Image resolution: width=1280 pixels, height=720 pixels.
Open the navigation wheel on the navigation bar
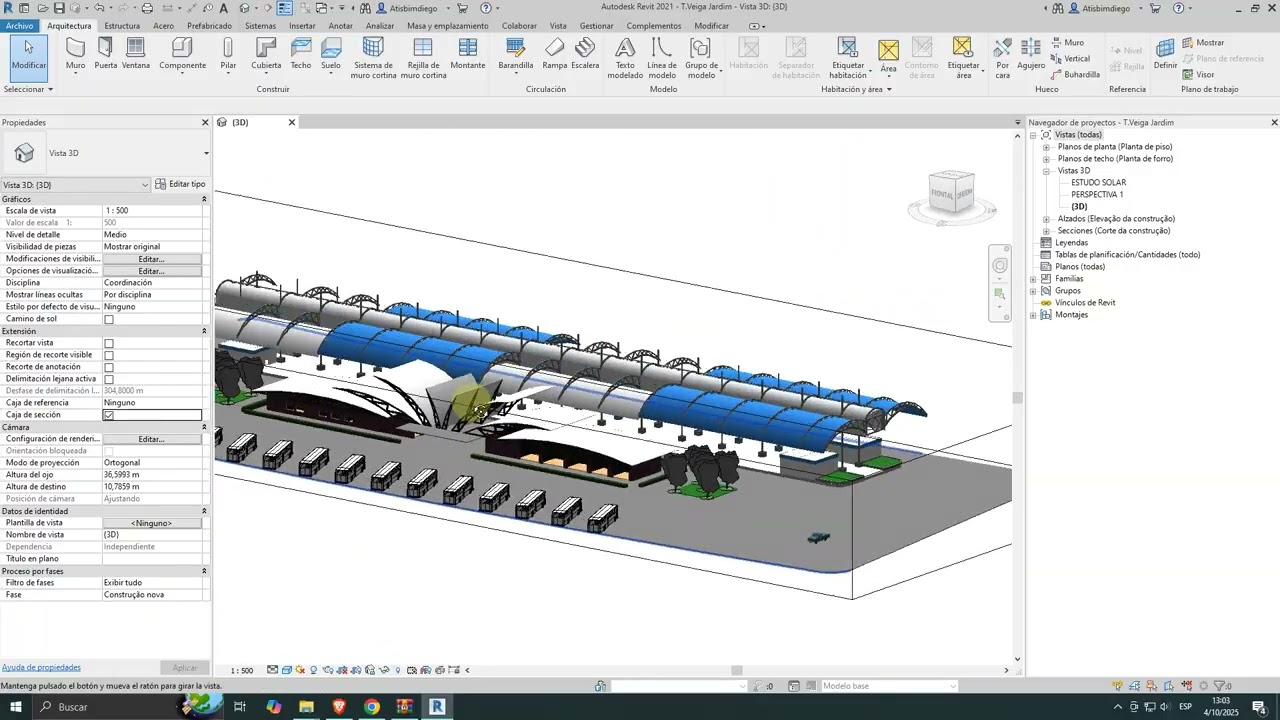1000,265
